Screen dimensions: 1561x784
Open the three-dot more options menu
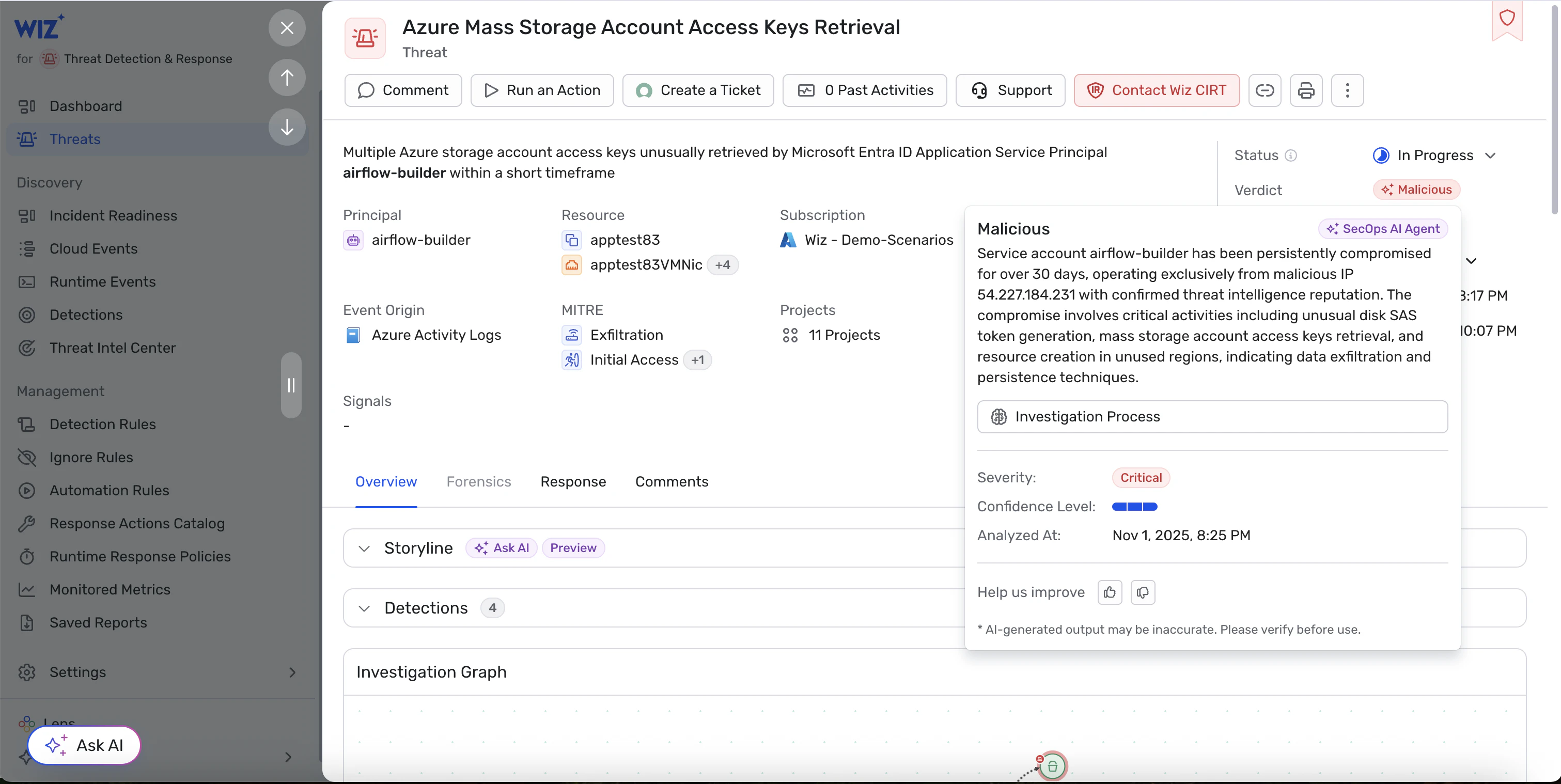click(x=1347, y=90)
